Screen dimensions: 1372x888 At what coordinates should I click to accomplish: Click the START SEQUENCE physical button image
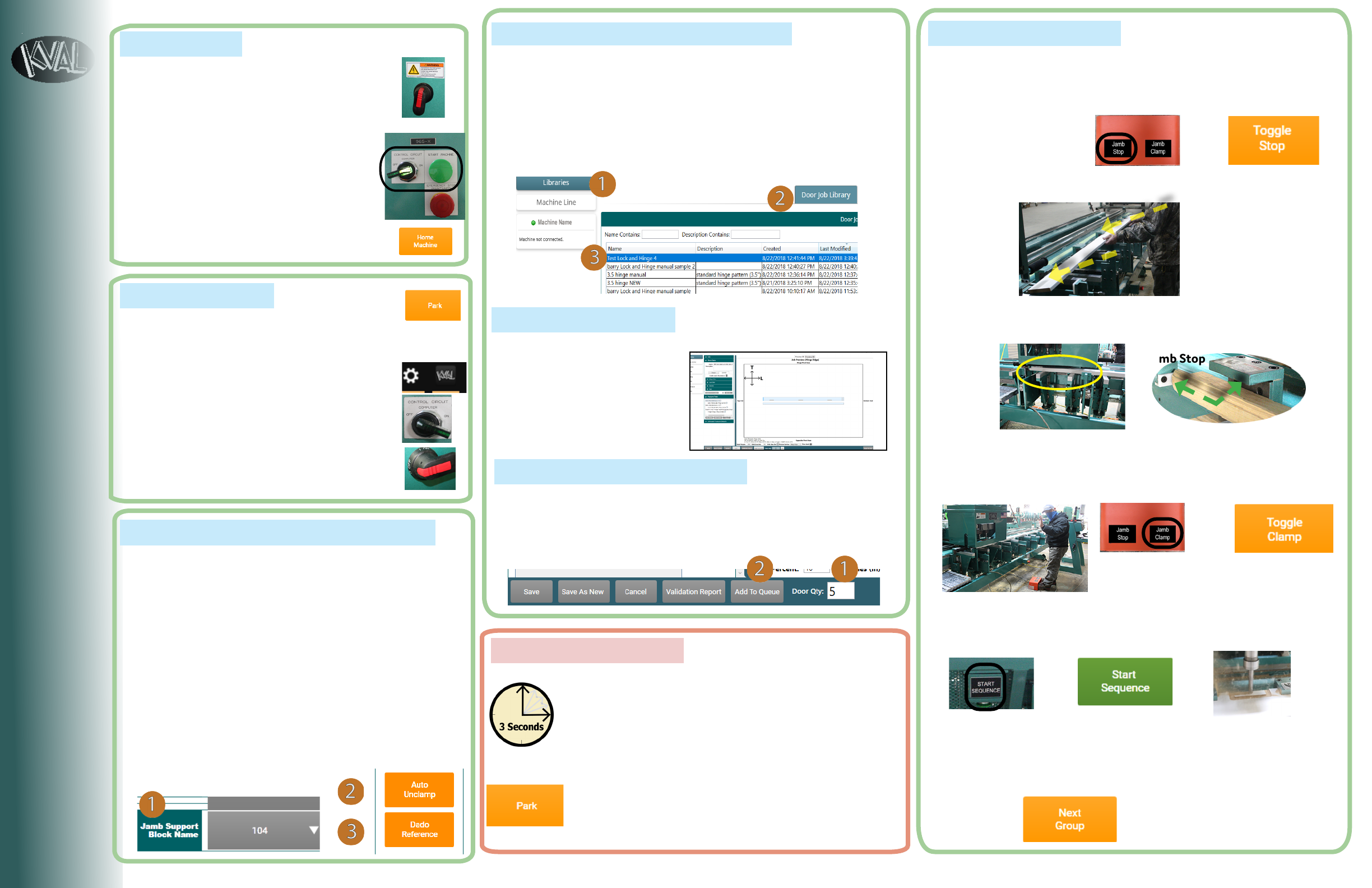[x=985, y=686]
